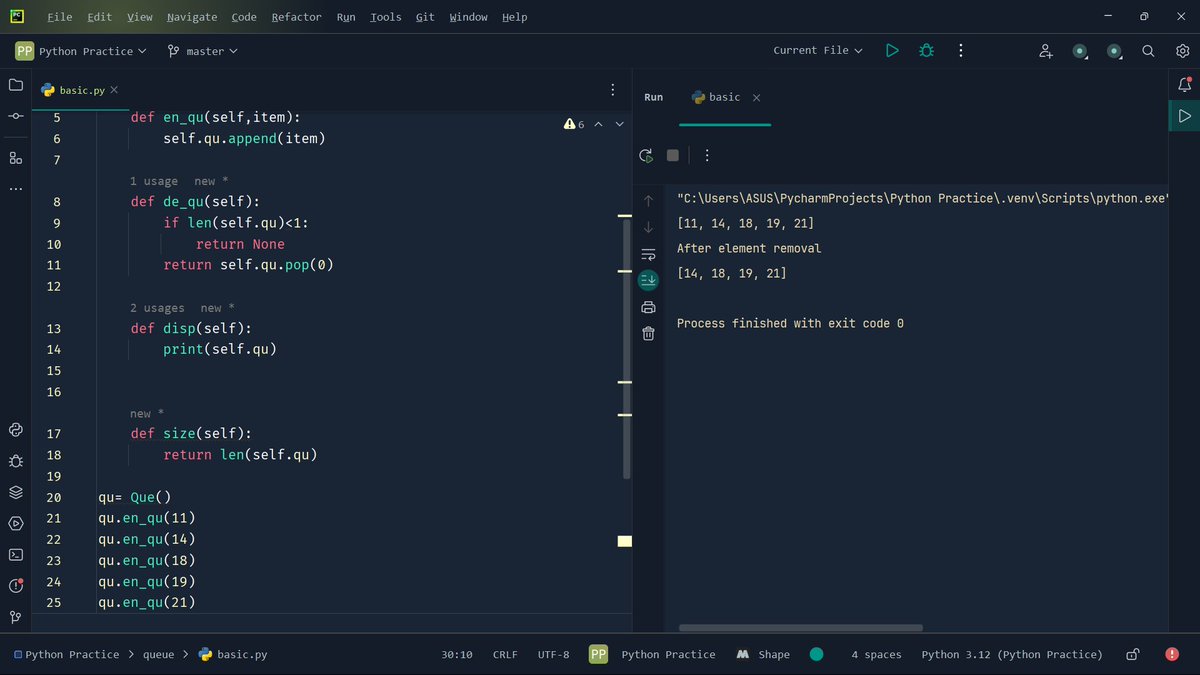Click the Shape indicator in status bar

pos(763,654)
